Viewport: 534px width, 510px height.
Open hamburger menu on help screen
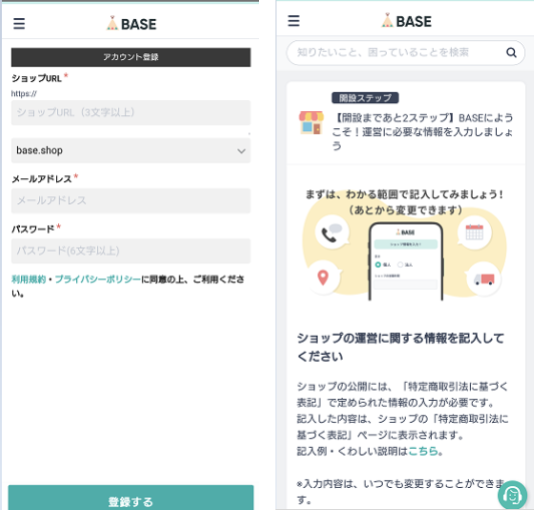294,21
